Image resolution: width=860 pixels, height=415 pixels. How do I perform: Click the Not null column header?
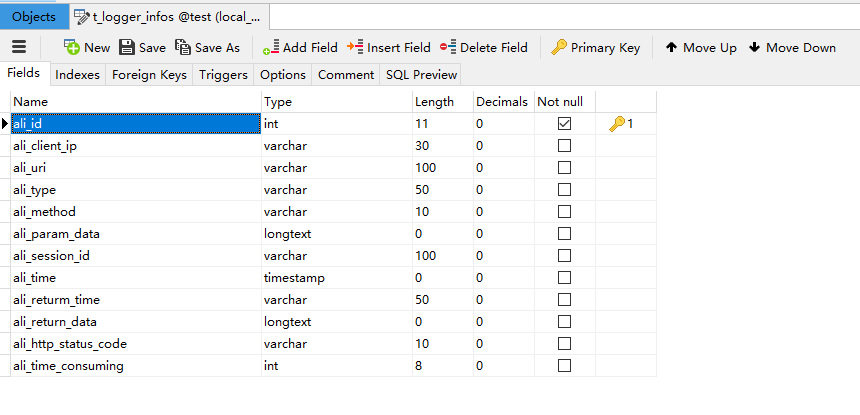(565, 102)
